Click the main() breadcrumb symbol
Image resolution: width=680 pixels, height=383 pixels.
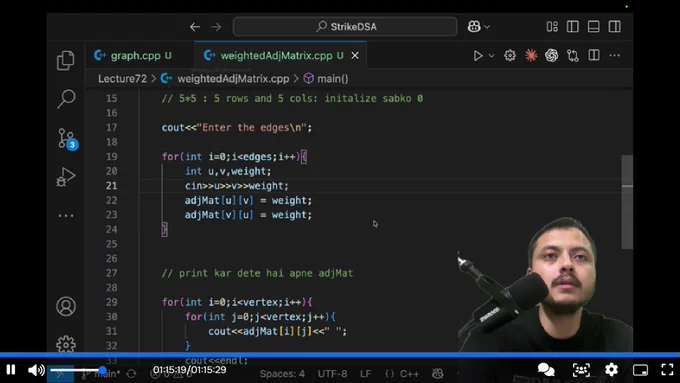click(x=333, y=79)
